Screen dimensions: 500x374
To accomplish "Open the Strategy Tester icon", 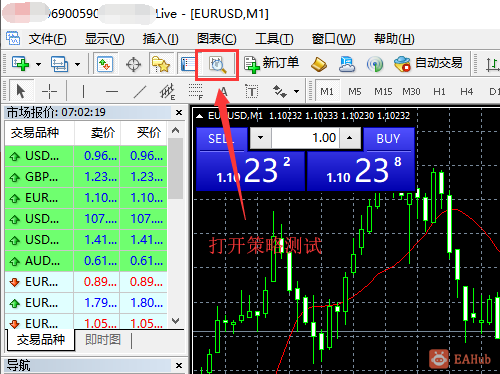I will pos(217,64).
